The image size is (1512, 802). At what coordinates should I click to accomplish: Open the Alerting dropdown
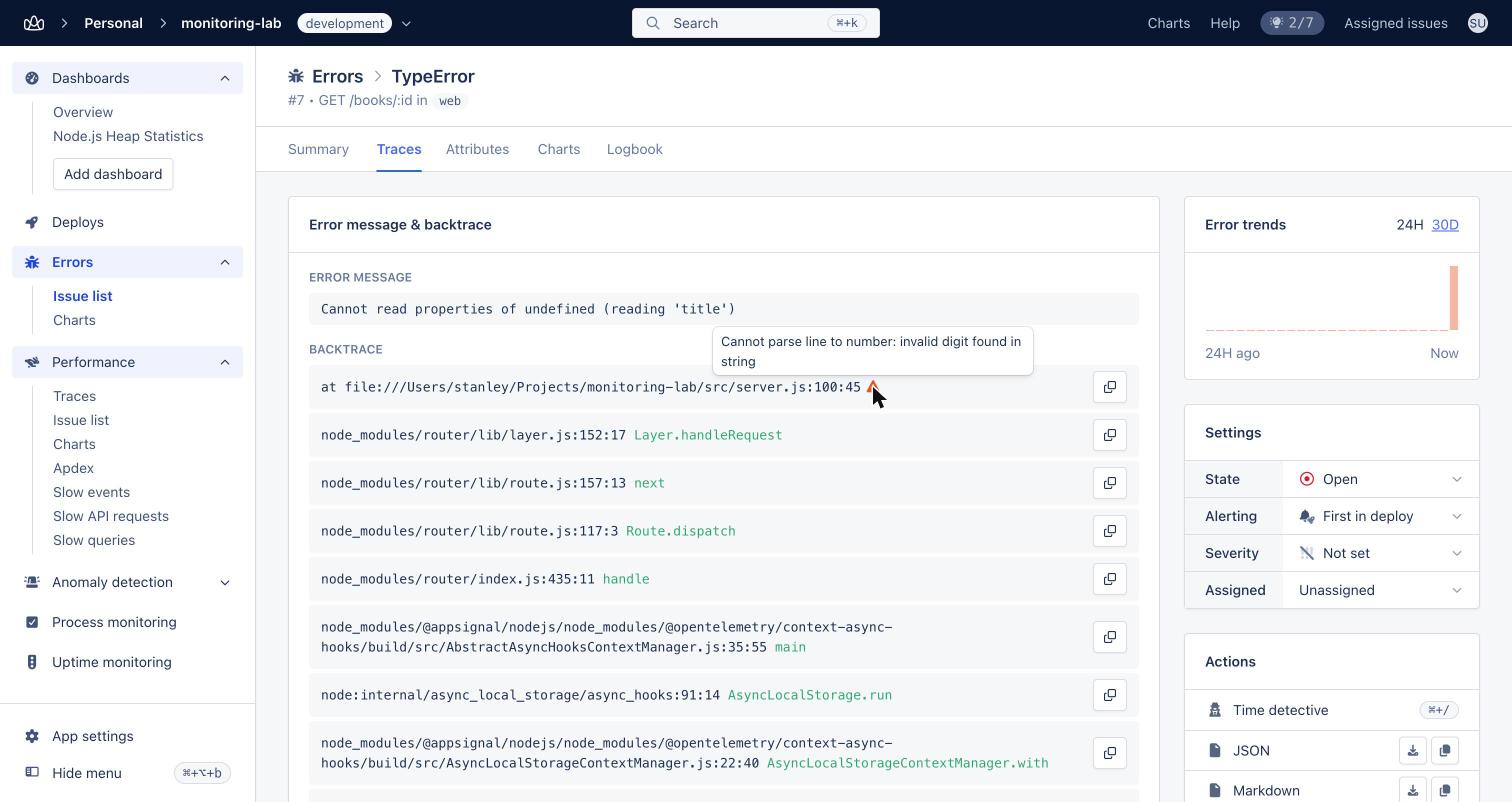tap(1380, 516)
